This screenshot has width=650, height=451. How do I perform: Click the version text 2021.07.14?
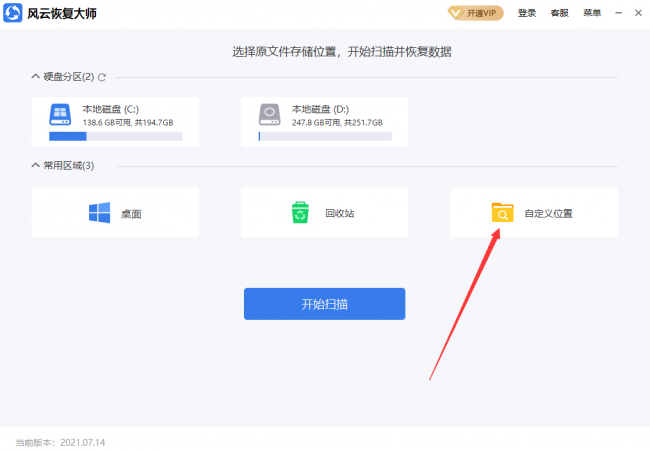click(82, 442)
